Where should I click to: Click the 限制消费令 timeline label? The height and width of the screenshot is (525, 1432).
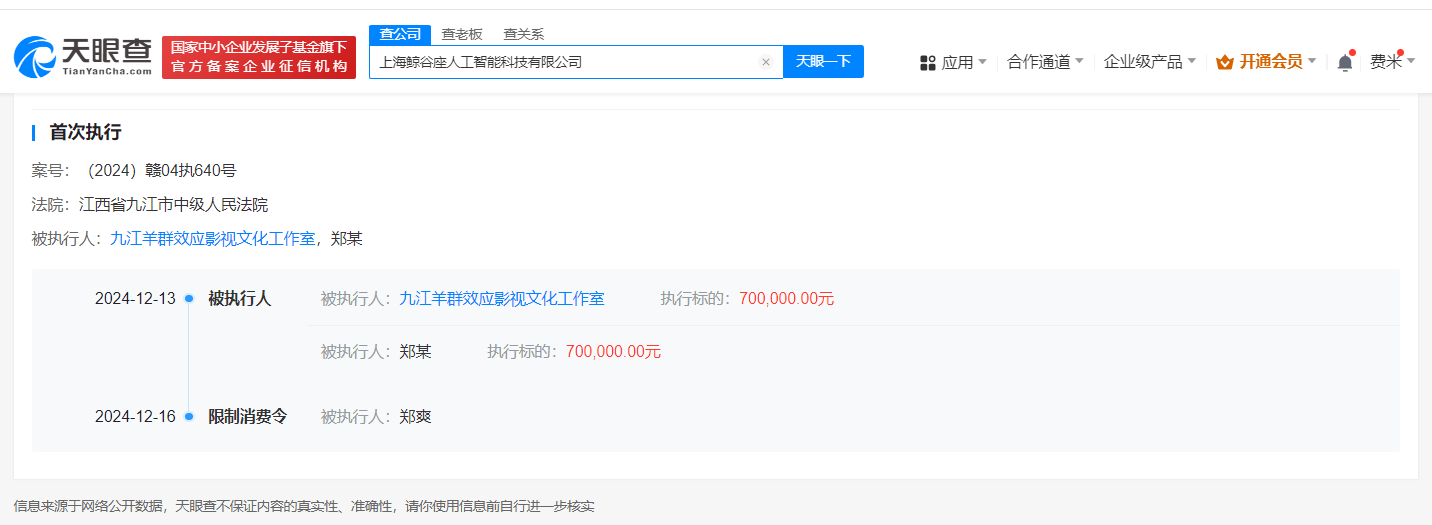click(248, 417)
